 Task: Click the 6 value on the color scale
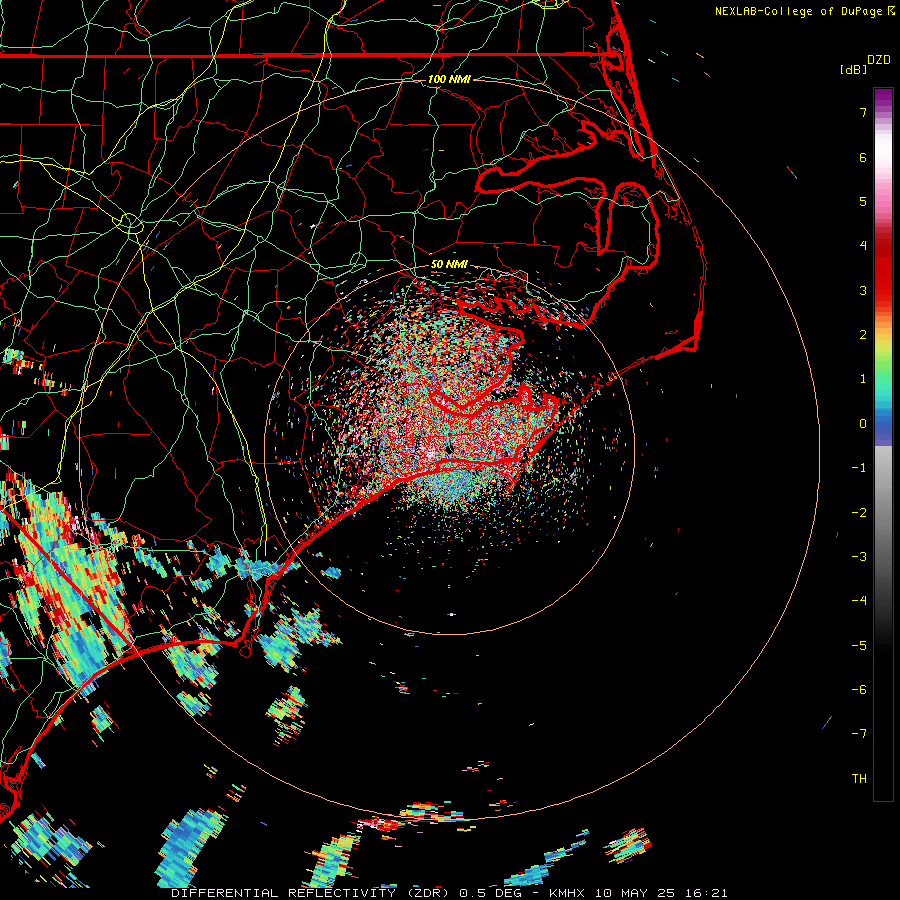point(863,157)
